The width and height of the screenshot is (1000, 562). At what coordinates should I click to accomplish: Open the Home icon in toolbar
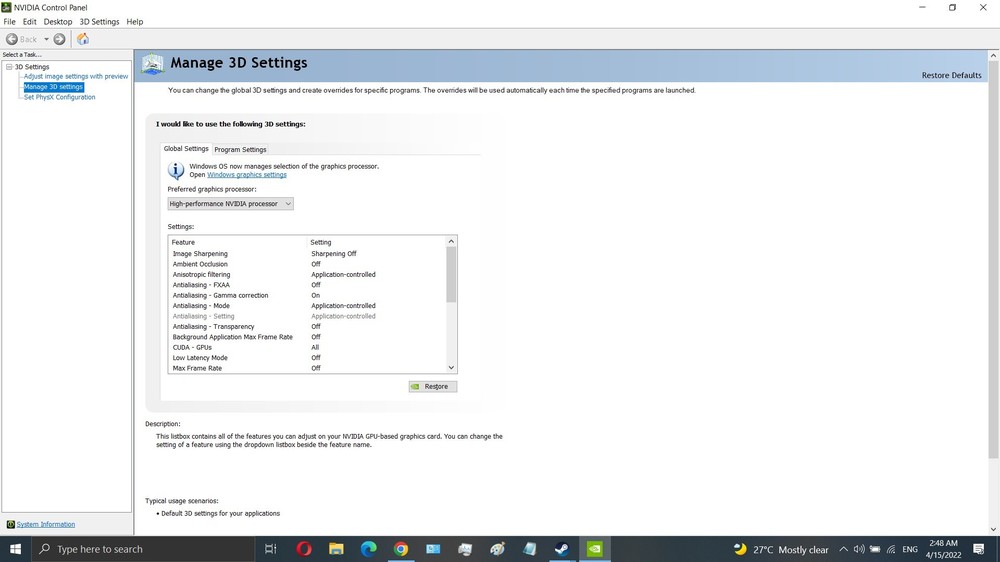point(83,39)
